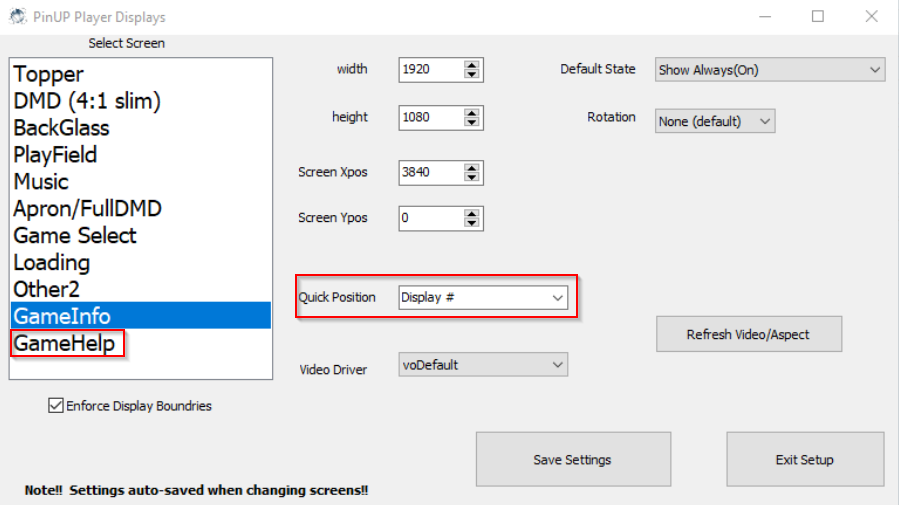
Task: Expand the Rotation dropdown
Action: pos(765,121)
